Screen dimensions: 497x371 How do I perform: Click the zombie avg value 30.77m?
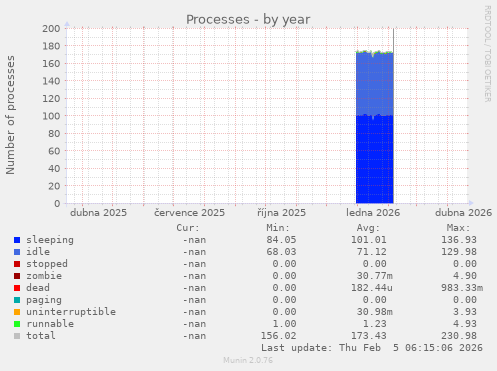coord(375,276)
